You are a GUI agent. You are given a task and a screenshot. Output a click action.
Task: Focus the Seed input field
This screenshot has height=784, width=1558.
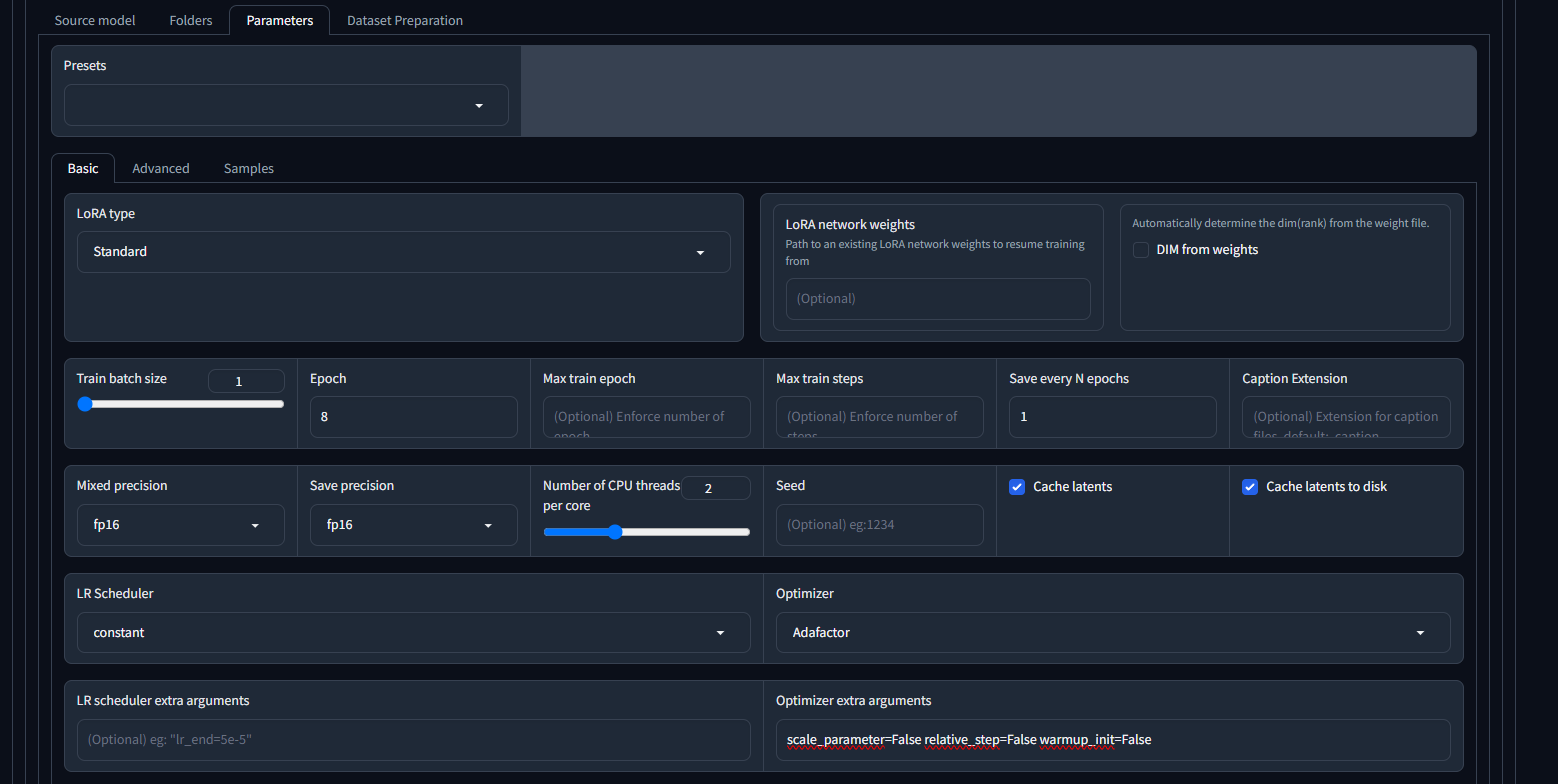tap(879, 525)
